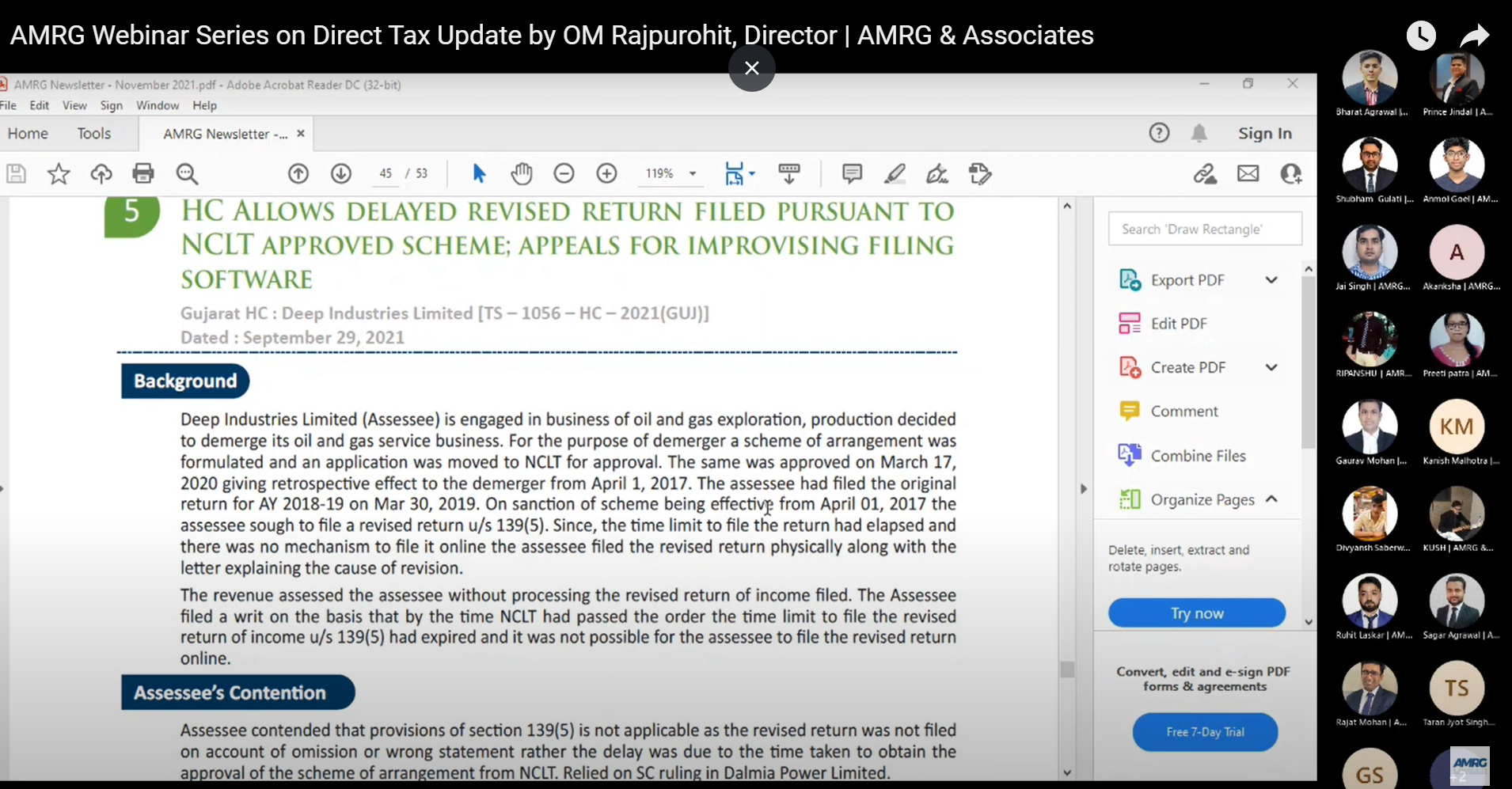Screen dimensions: 1512x789
Task: Select the arrow Selection tool
Action: [479, 173]
